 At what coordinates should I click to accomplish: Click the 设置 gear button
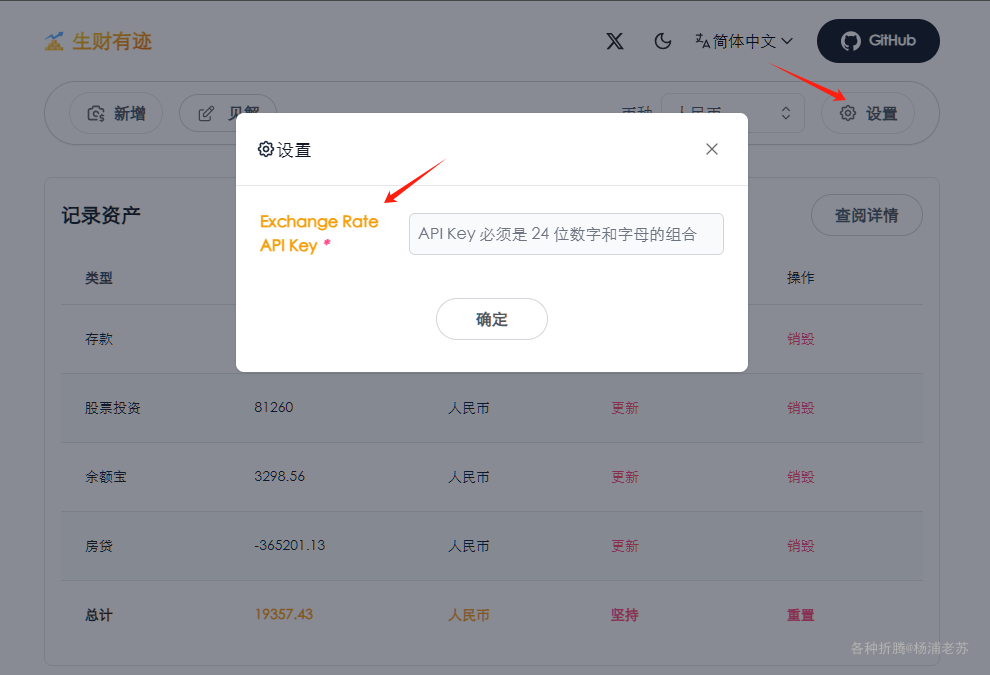[x=868, y=113]
